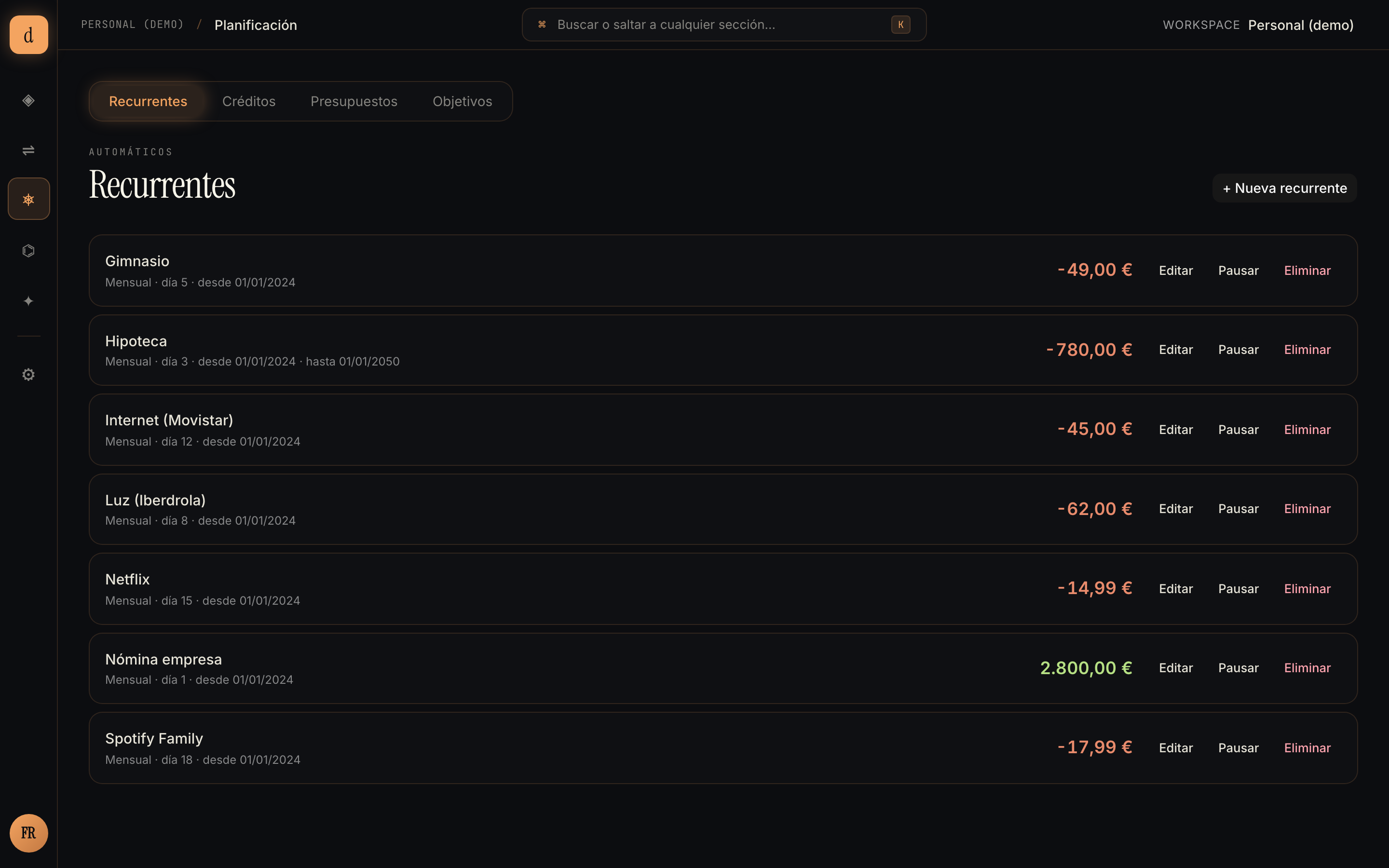Switch to the Créditos tab
This screenshot has height=868, width=1389.
(248, 102)
